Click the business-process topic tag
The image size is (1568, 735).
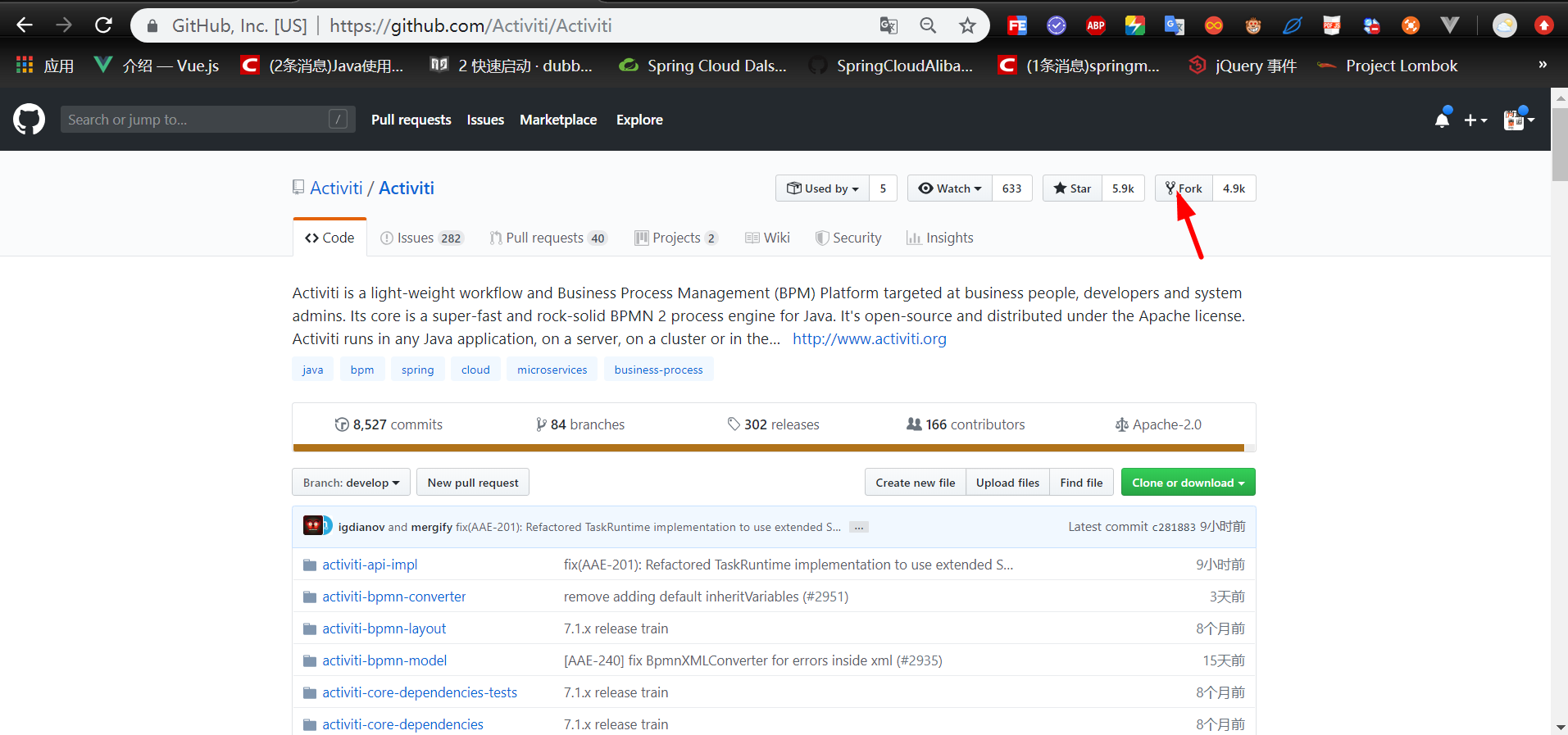(658, 370)
